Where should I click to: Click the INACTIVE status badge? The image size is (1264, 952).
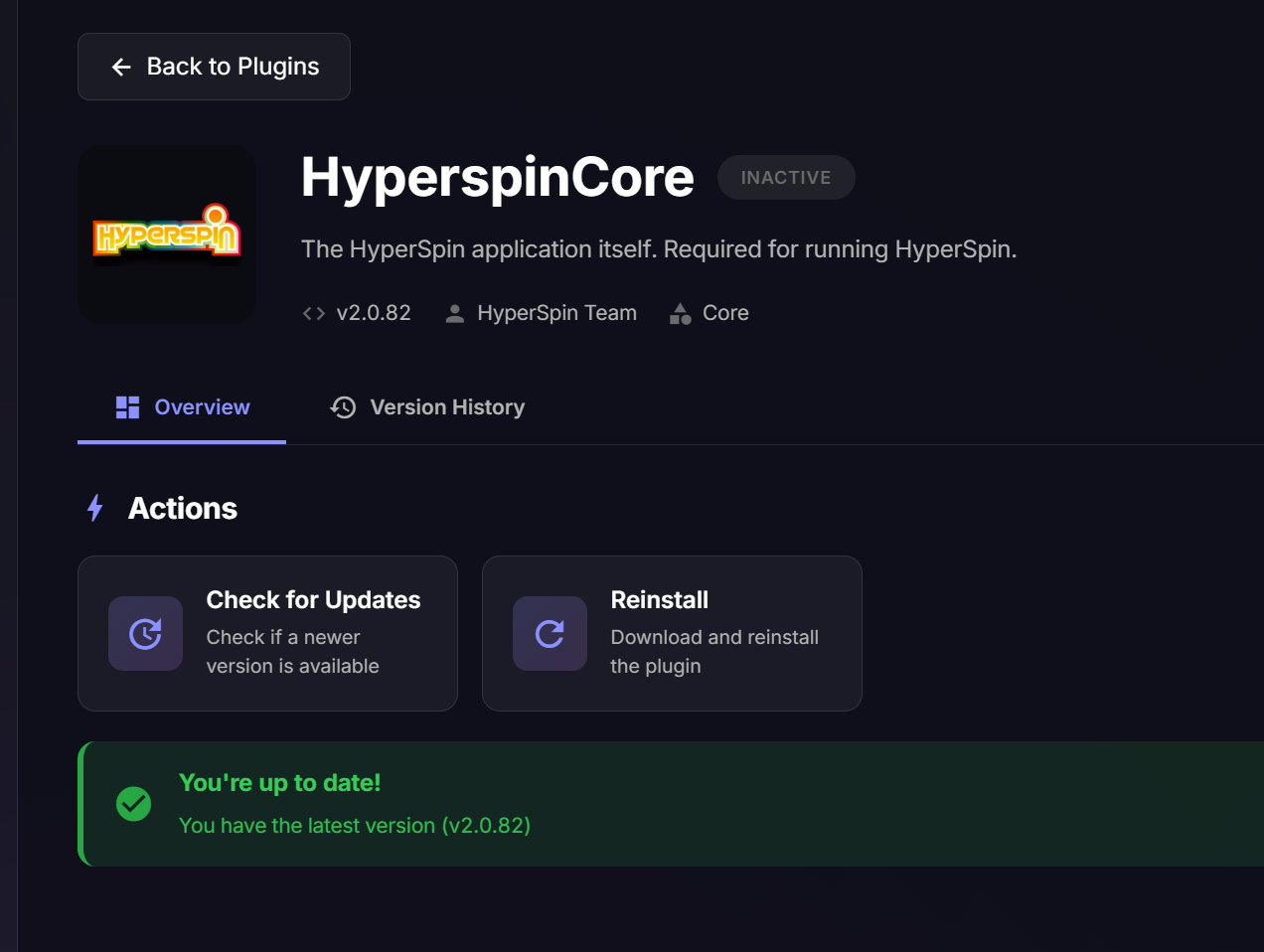pos(785,178)
